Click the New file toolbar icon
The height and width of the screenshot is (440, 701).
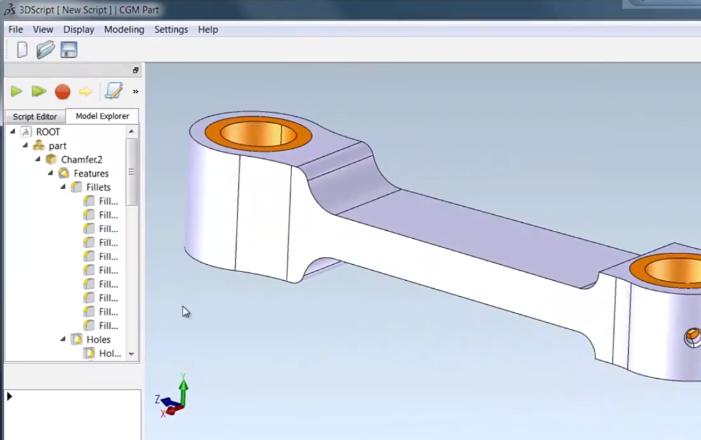tap(22, 50)
